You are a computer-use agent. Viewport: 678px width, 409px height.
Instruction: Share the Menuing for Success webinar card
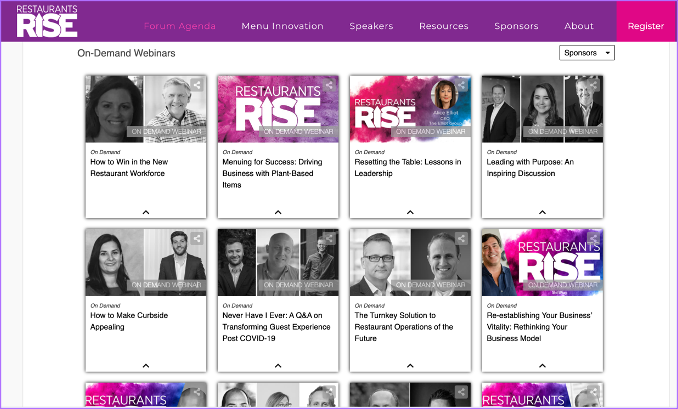pos(329,85)
